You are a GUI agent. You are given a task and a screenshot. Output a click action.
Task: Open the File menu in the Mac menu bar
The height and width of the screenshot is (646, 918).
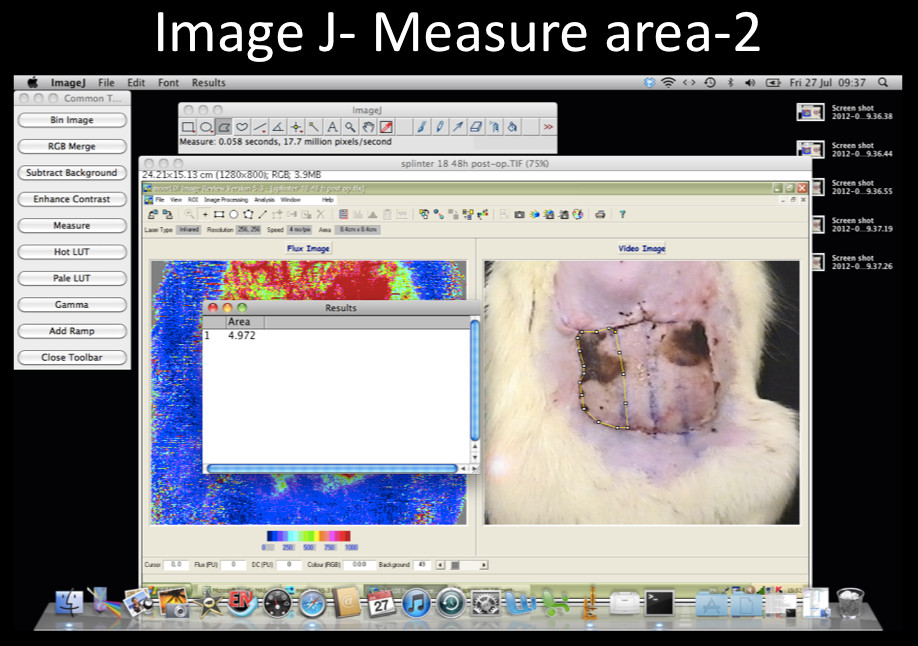[x=106, y=83]
